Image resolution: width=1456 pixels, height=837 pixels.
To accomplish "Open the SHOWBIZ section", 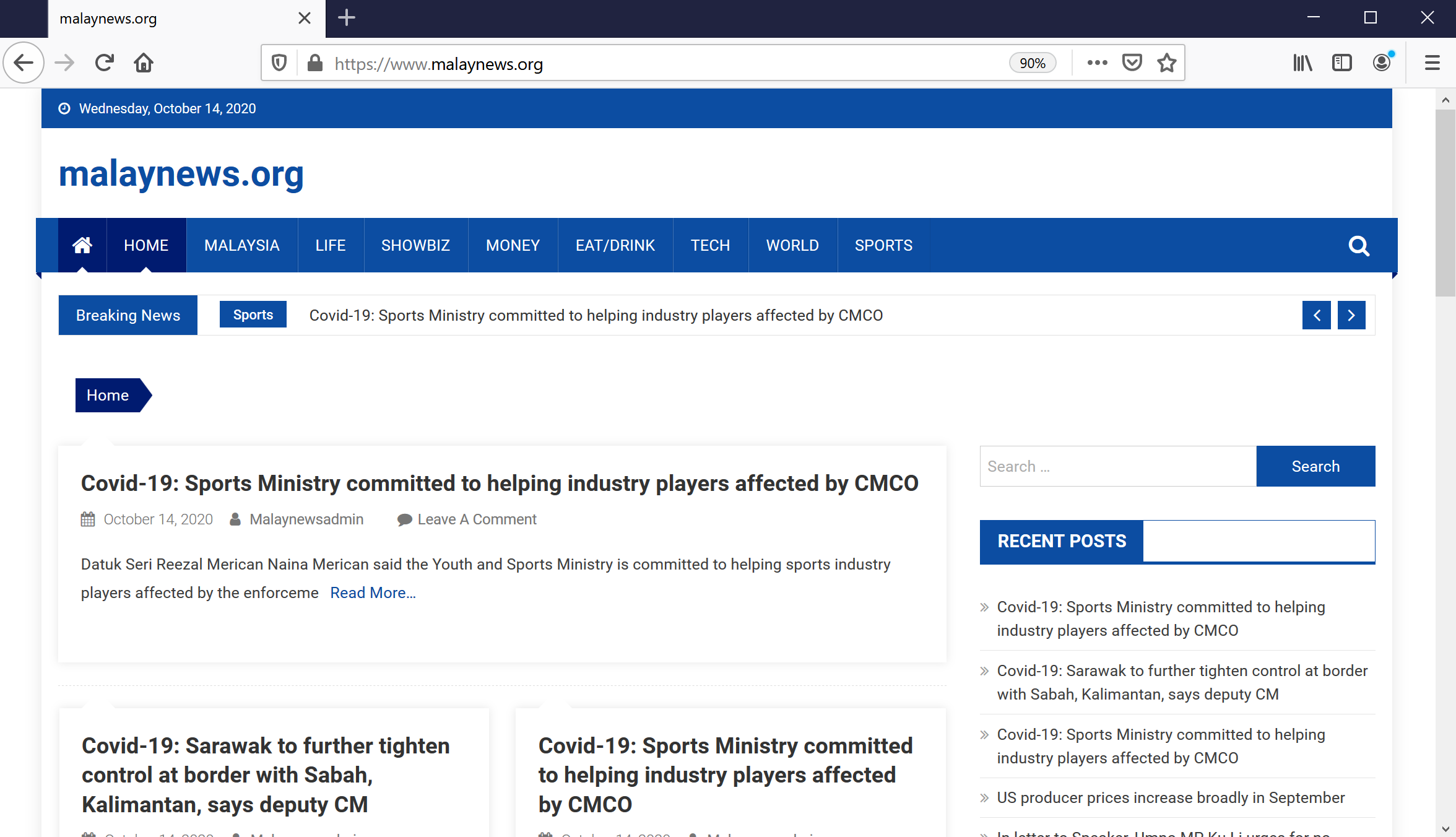I will [x=416, y=245].
